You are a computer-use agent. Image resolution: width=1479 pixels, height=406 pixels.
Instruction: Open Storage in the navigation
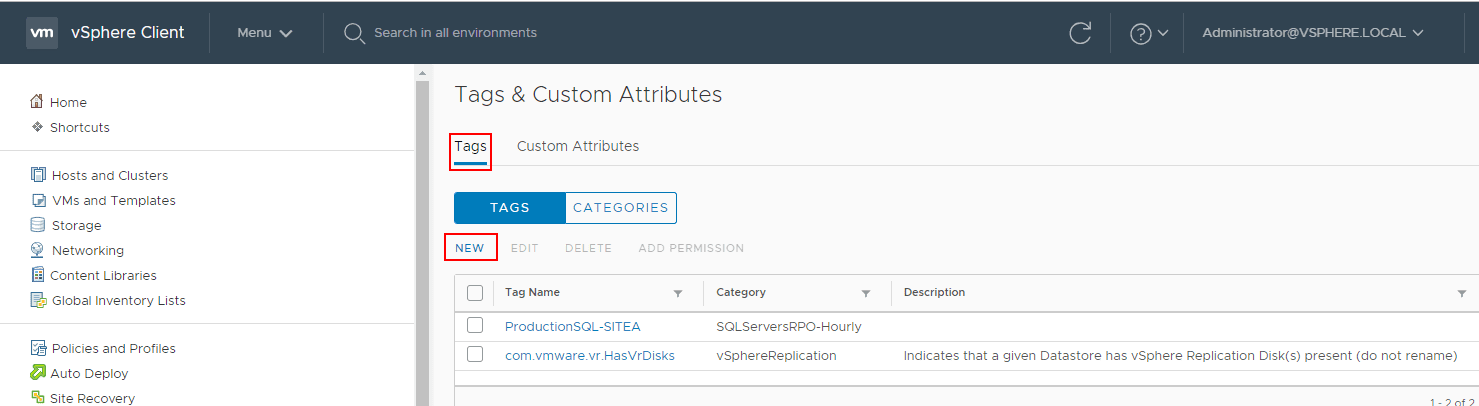point(77,225)
